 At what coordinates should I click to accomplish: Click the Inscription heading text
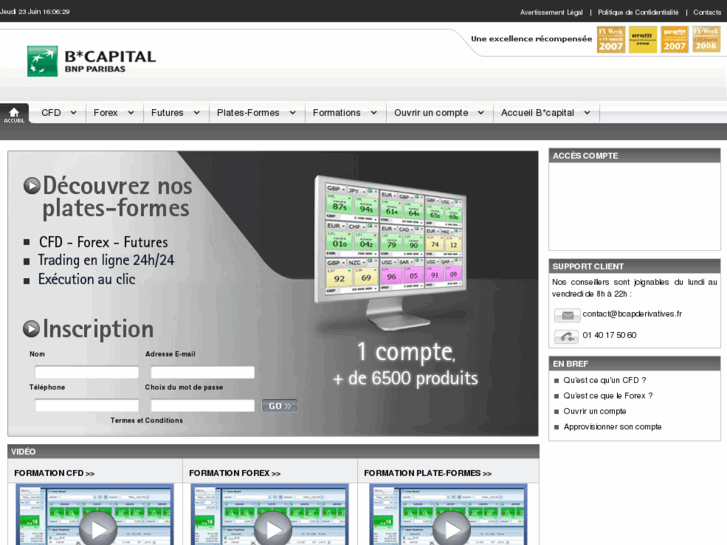tap(98, 329)
